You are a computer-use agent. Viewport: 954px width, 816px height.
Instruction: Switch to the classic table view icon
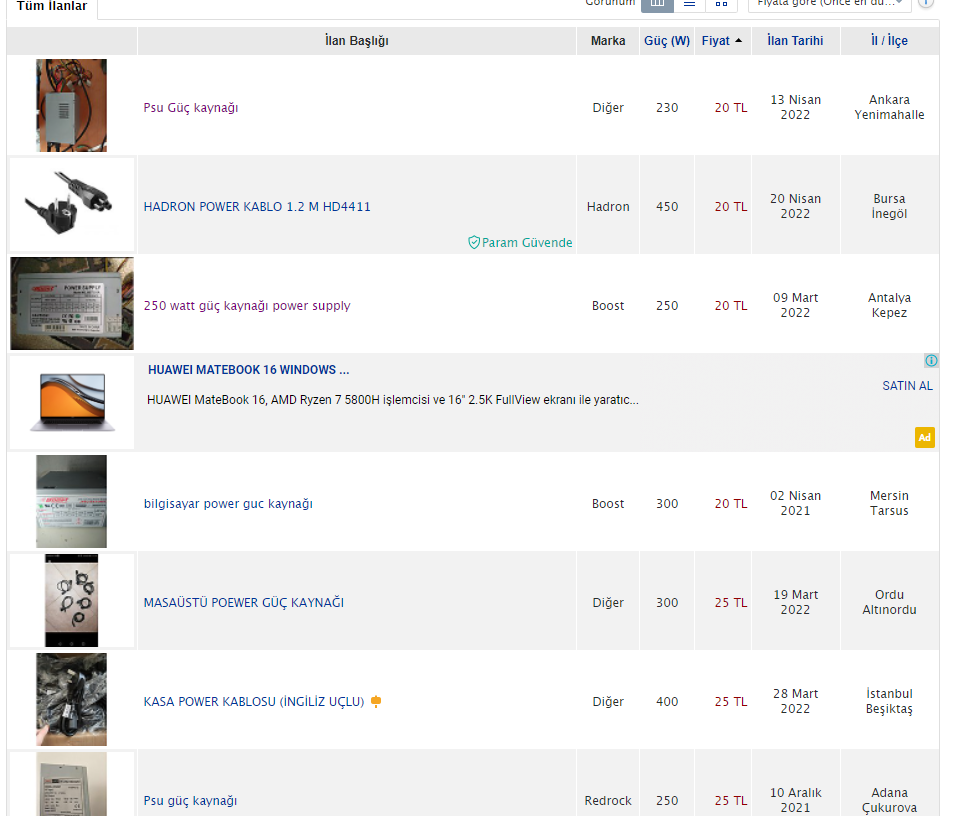[657, 4]
